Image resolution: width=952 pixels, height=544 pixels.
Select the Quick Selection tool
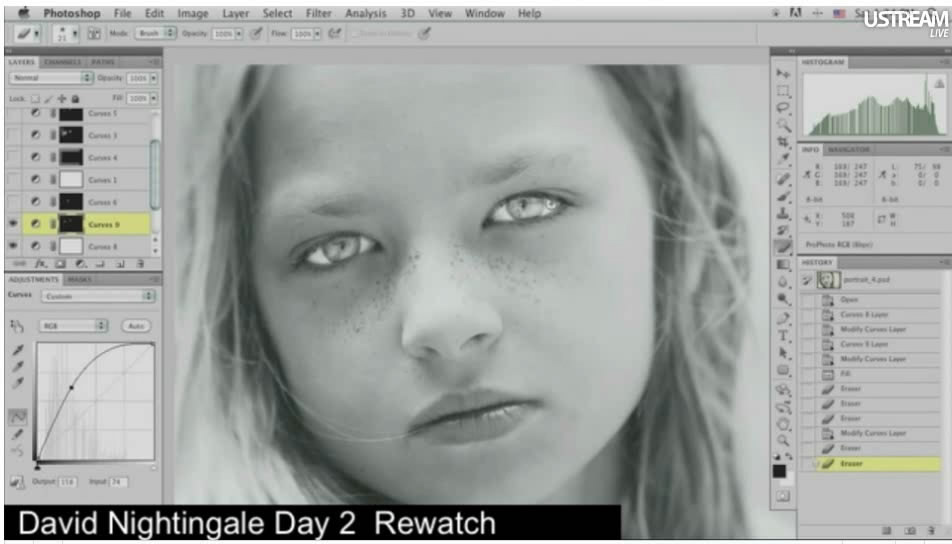coord(783,125)
